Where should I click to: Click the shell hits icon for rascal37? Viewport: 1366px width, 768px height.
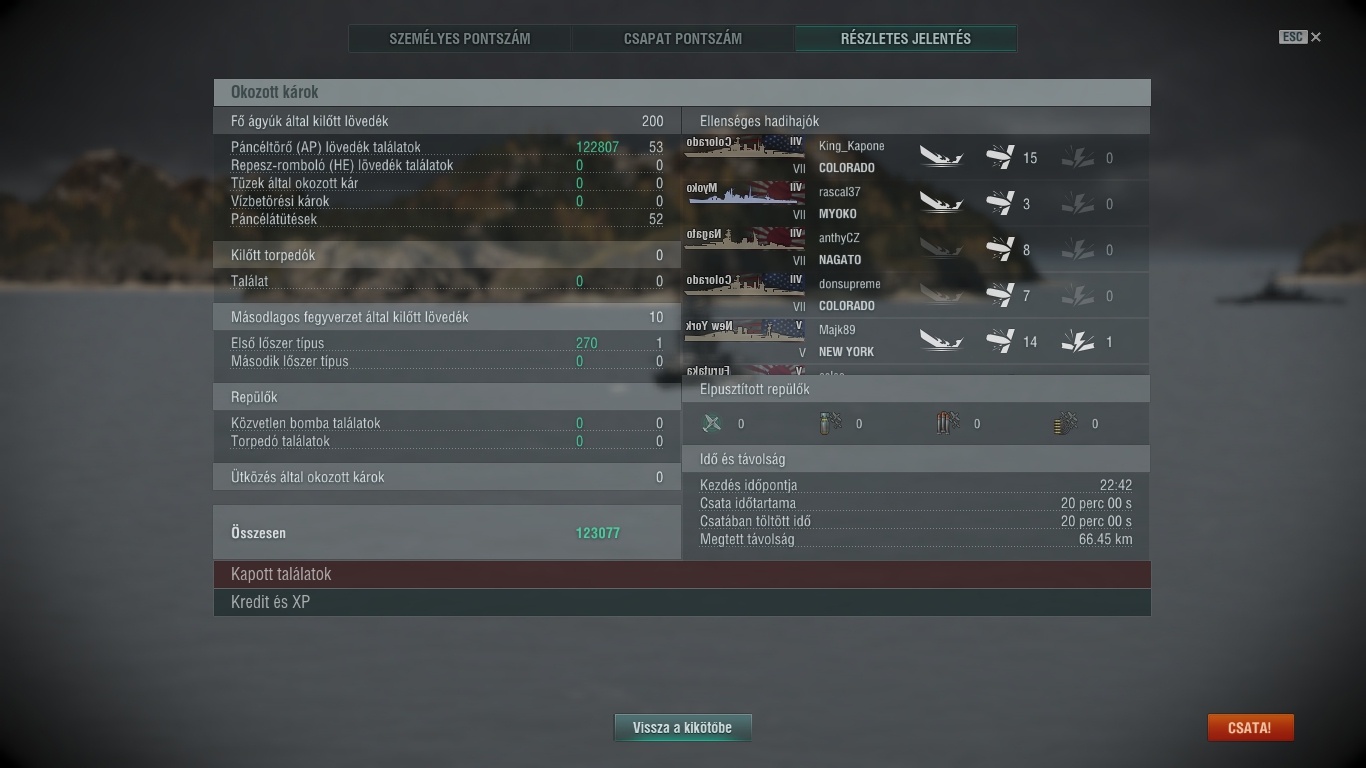1000,204
